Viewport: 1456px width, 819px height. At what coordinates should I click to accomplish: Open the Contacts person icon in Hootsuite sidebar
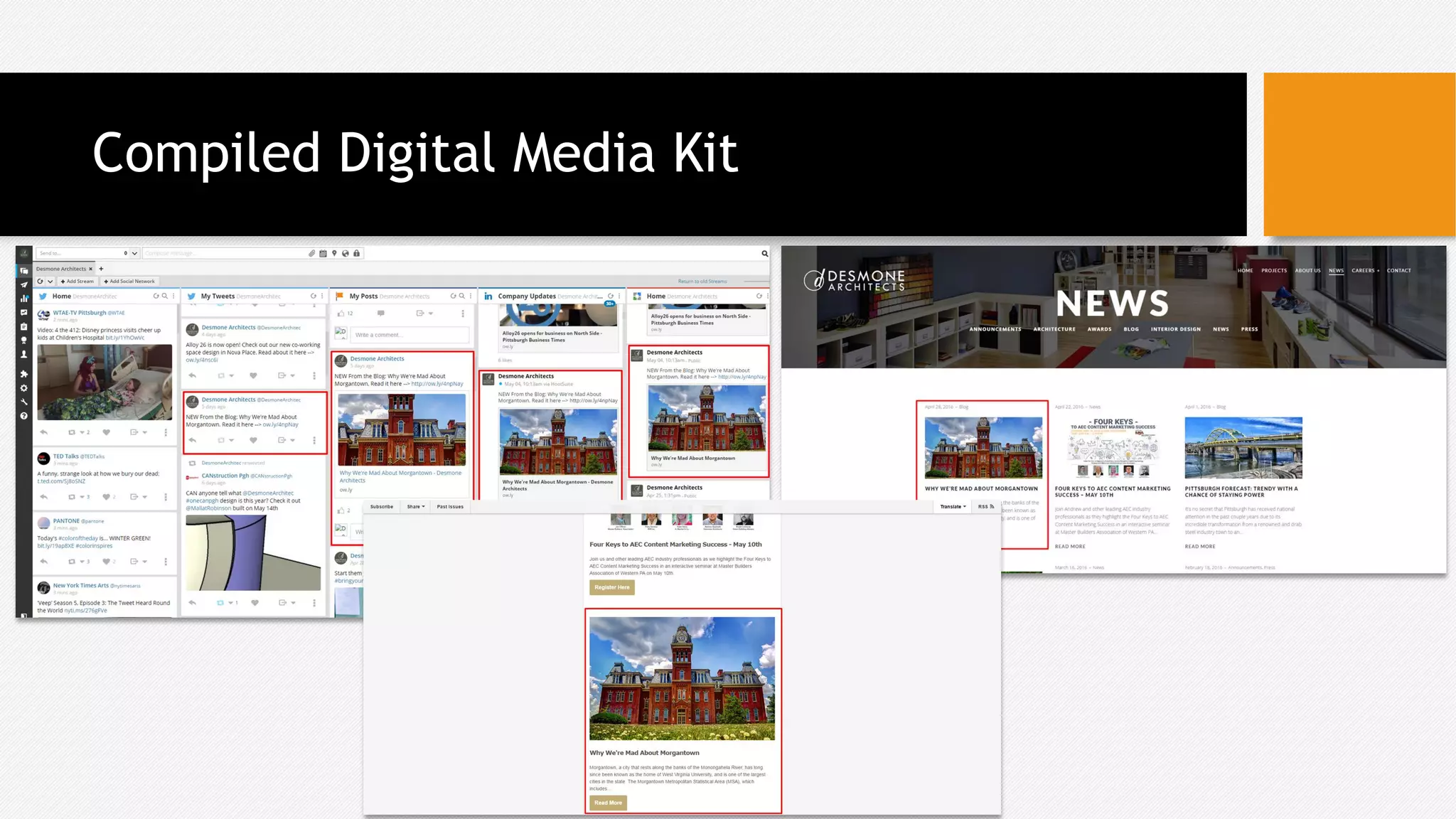[x=24, y=354]
